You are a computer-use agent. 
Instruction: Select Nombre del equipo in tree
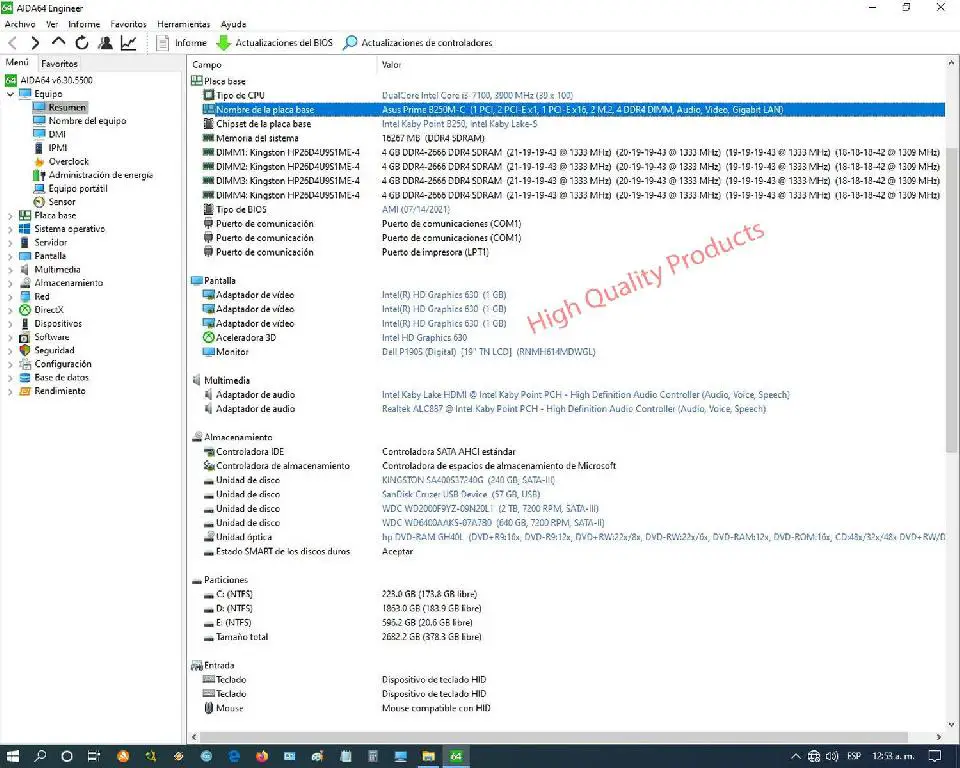click(87, 121)
